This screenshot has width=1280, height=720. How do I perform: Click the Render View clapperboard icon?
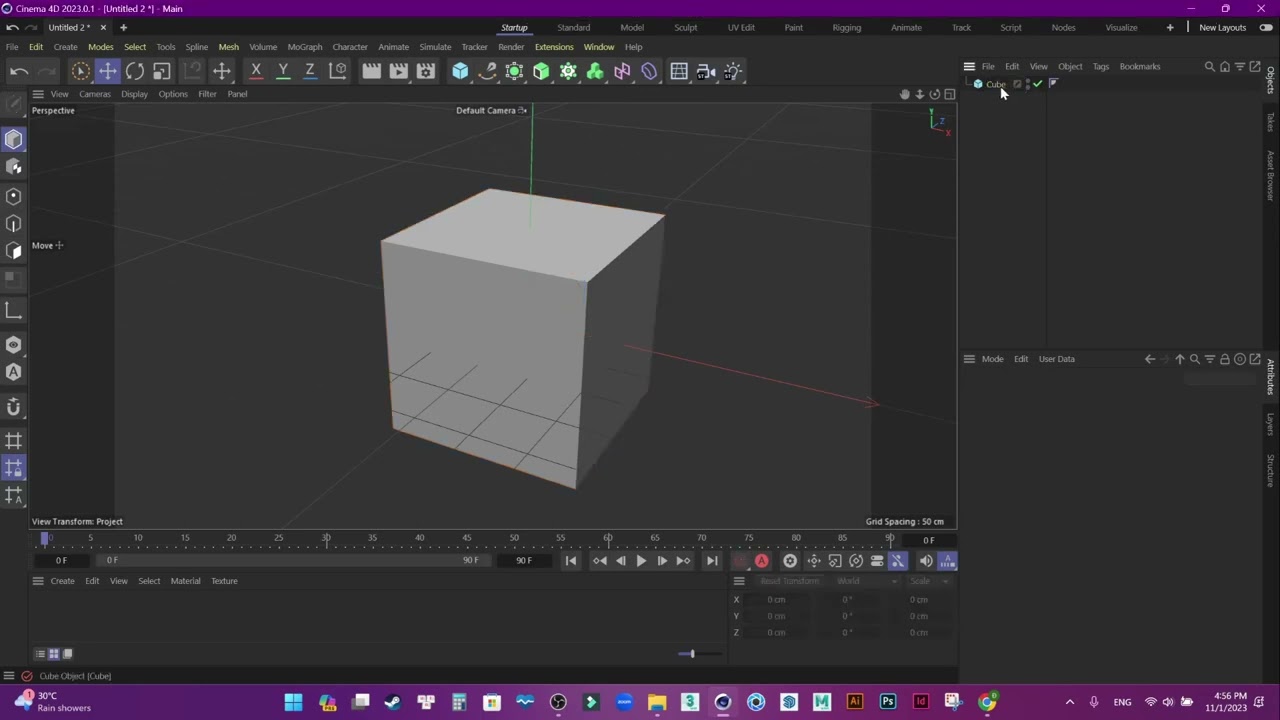tap(371, 71)
